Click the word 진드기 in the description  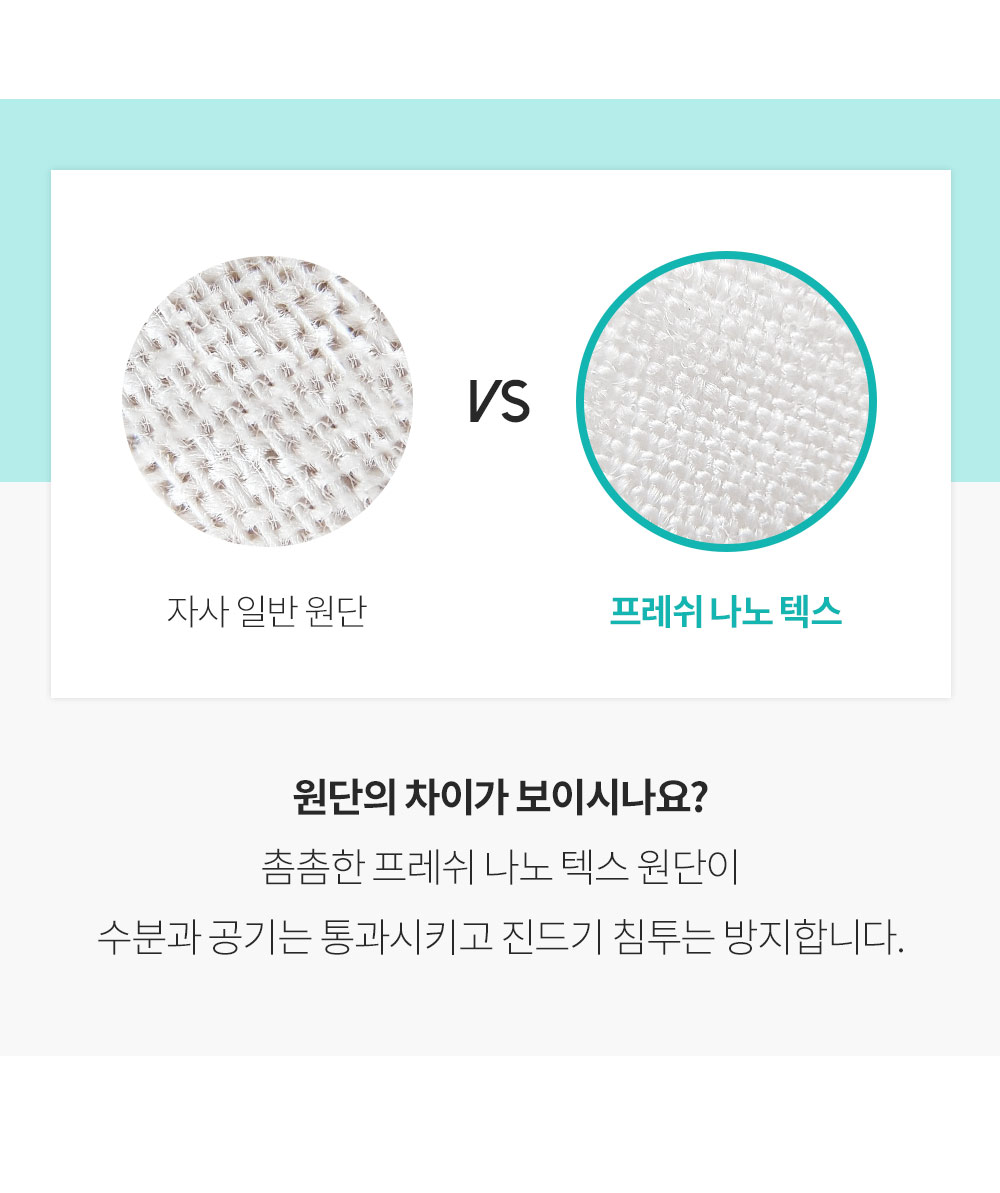click(552, 937)
